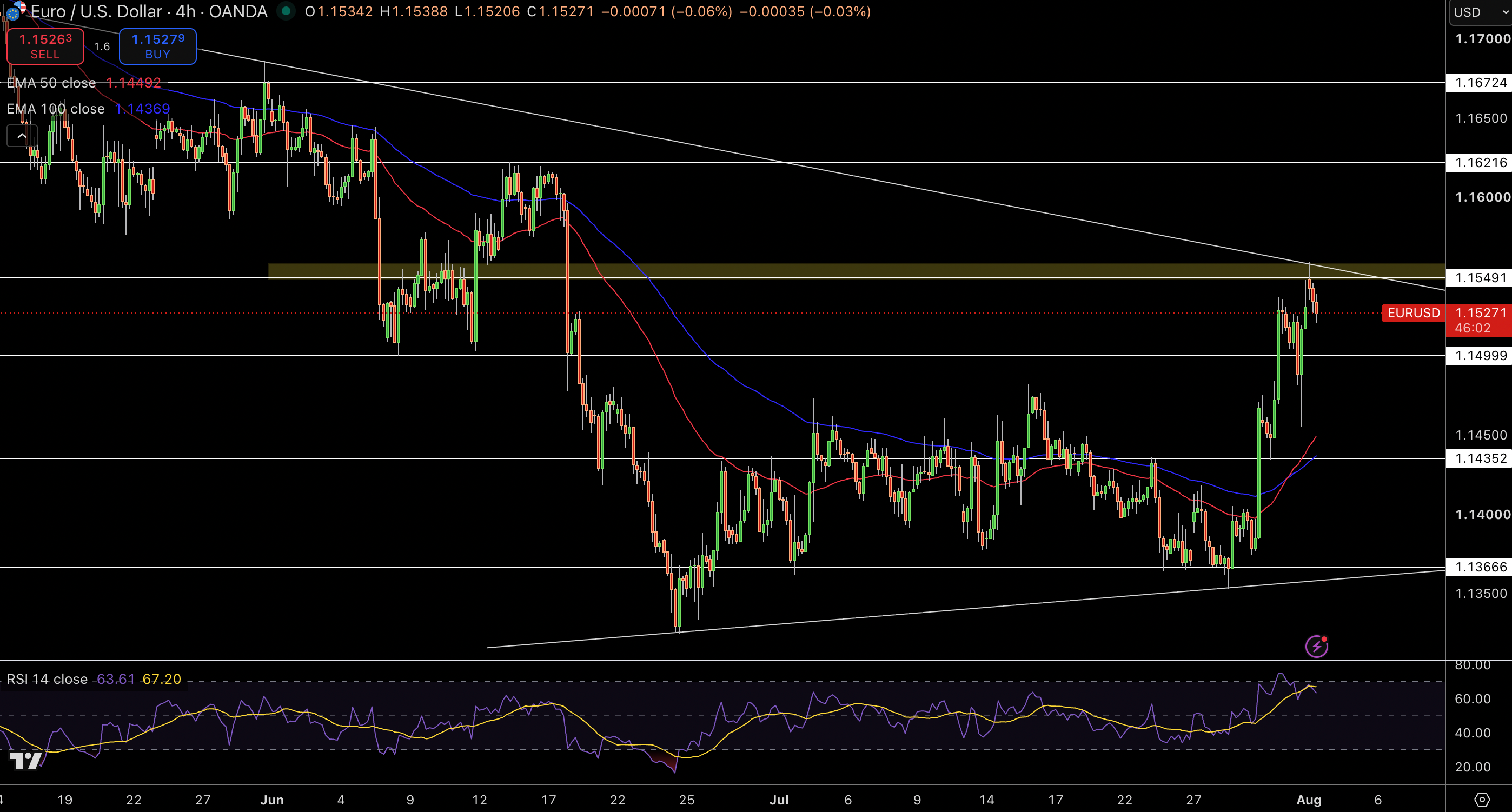Click the 1.16724 horizontal line price label
Image resolution: width=1512 pixels, height=812 pixels.
pyautogui.click(x=1479, y=83)
